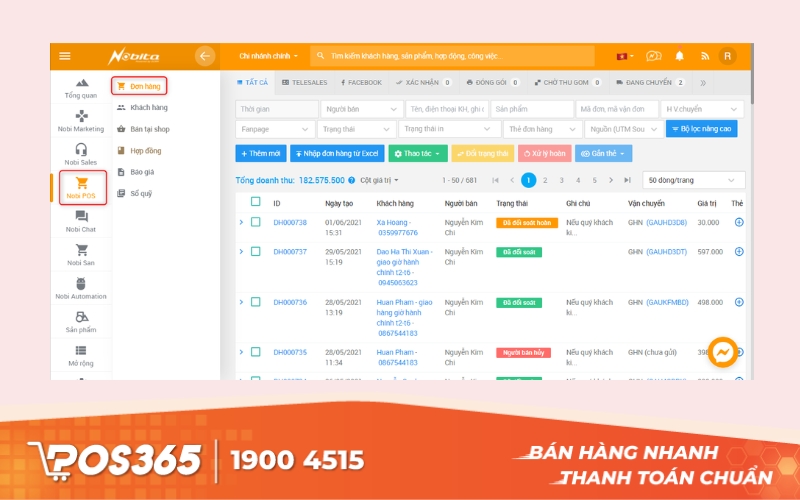Add tag to order DH000736
The image size is (800, 500).
[x=739, y=302]
